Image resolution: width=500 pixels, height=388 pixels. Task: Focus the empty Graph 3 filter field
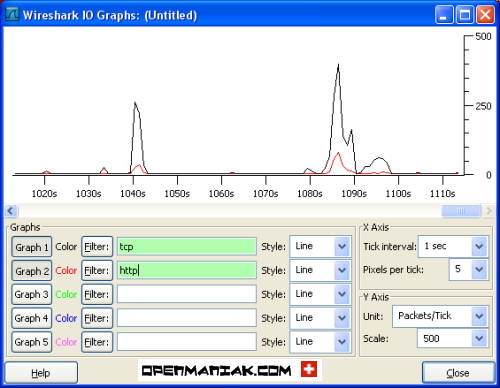coord(187,294)
